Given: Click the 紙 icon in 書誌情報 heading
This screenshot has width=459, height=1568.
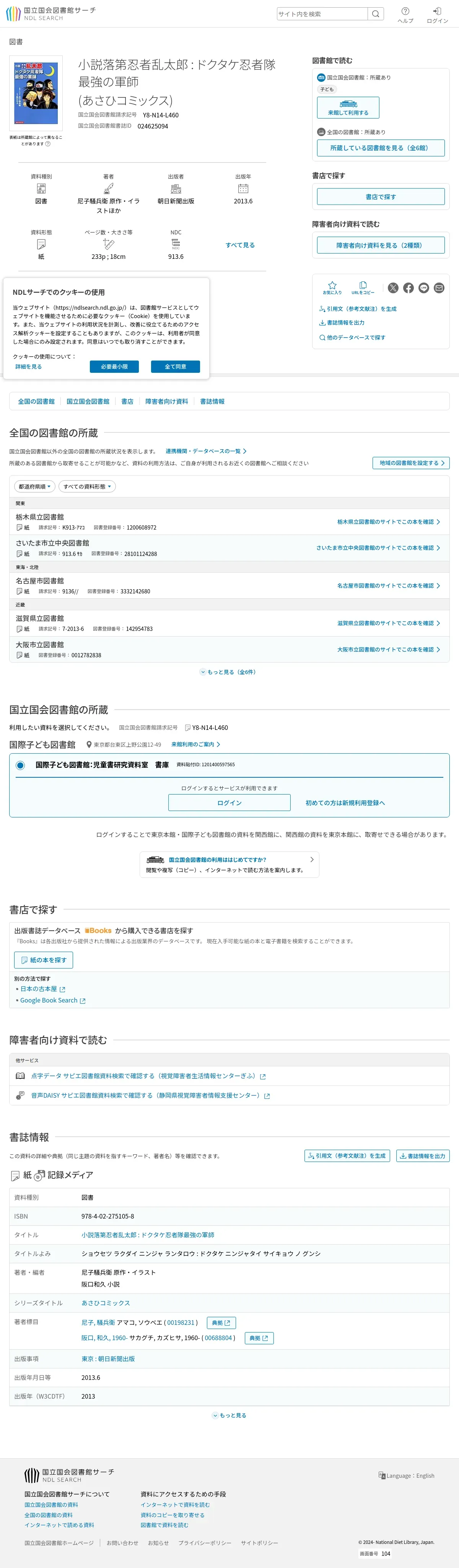Looking at the screenshot, I should [15, 1175].
